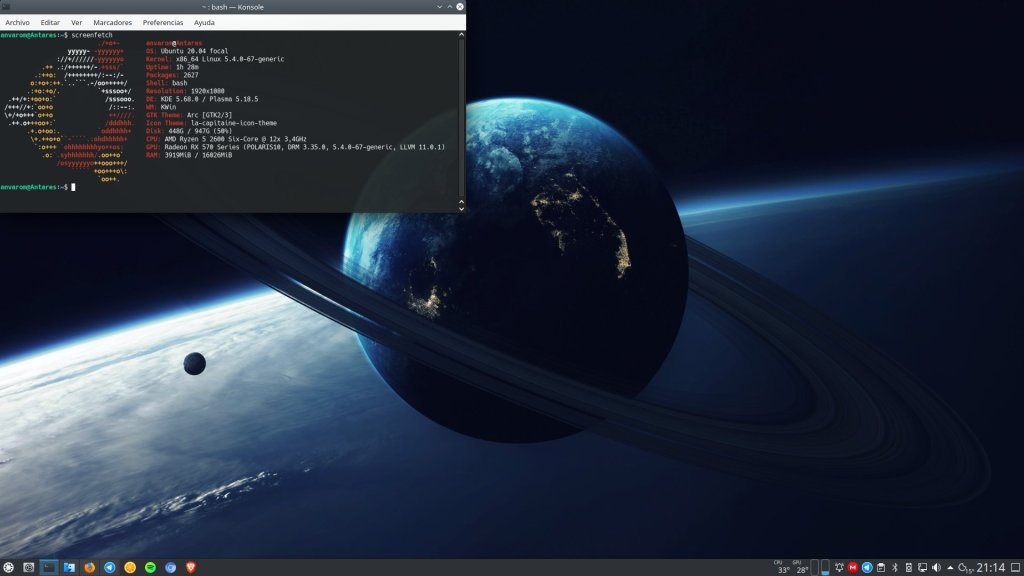Image resolution: width=1024 pixels, height=576 pixels.
Task: Expand hidden system tray icons arrow
Action: pos(950,567)
